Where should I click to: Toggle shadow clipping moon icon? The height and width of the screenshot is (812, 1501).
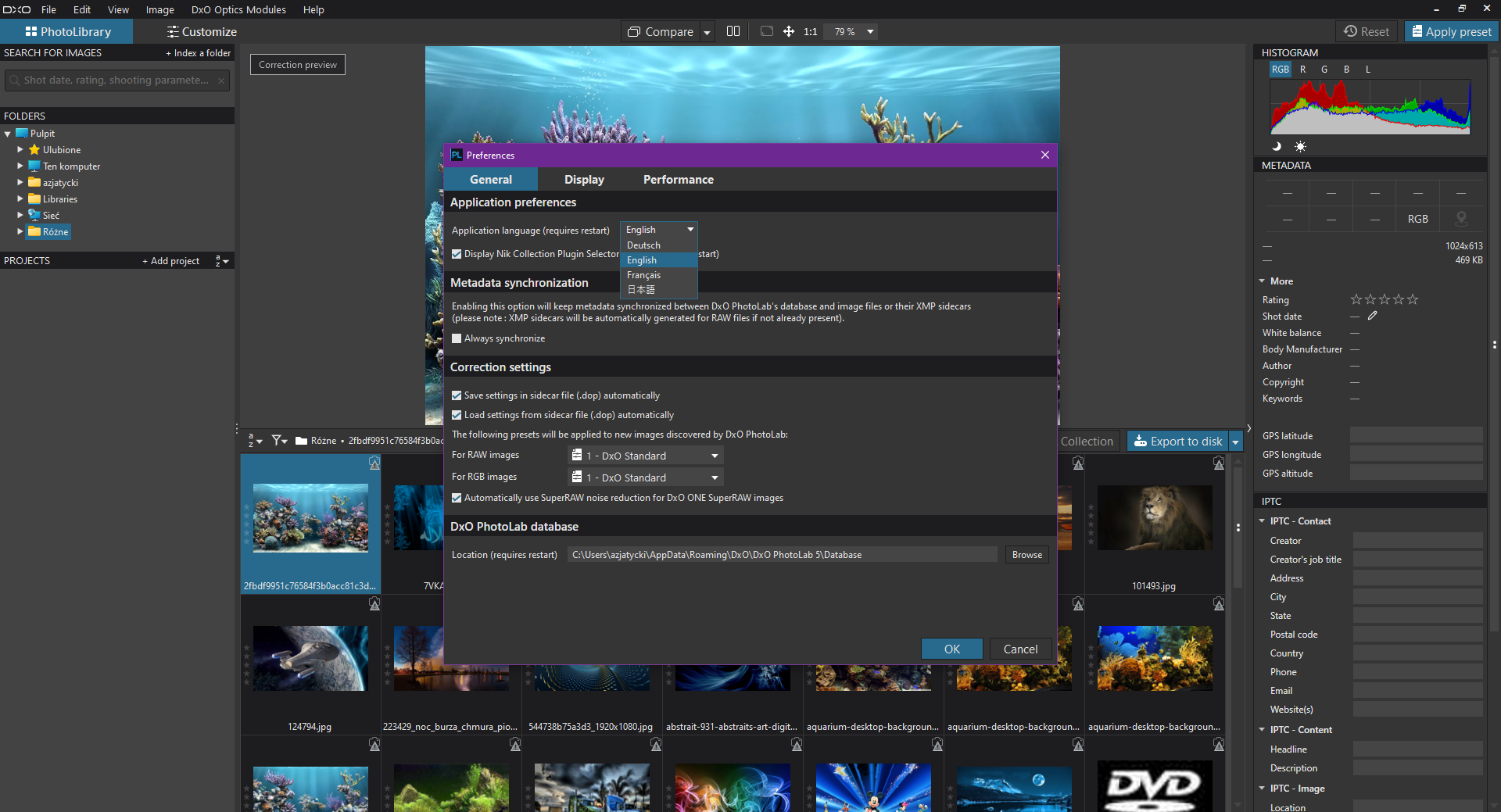pyautogui.click(x=1277, y=146)
